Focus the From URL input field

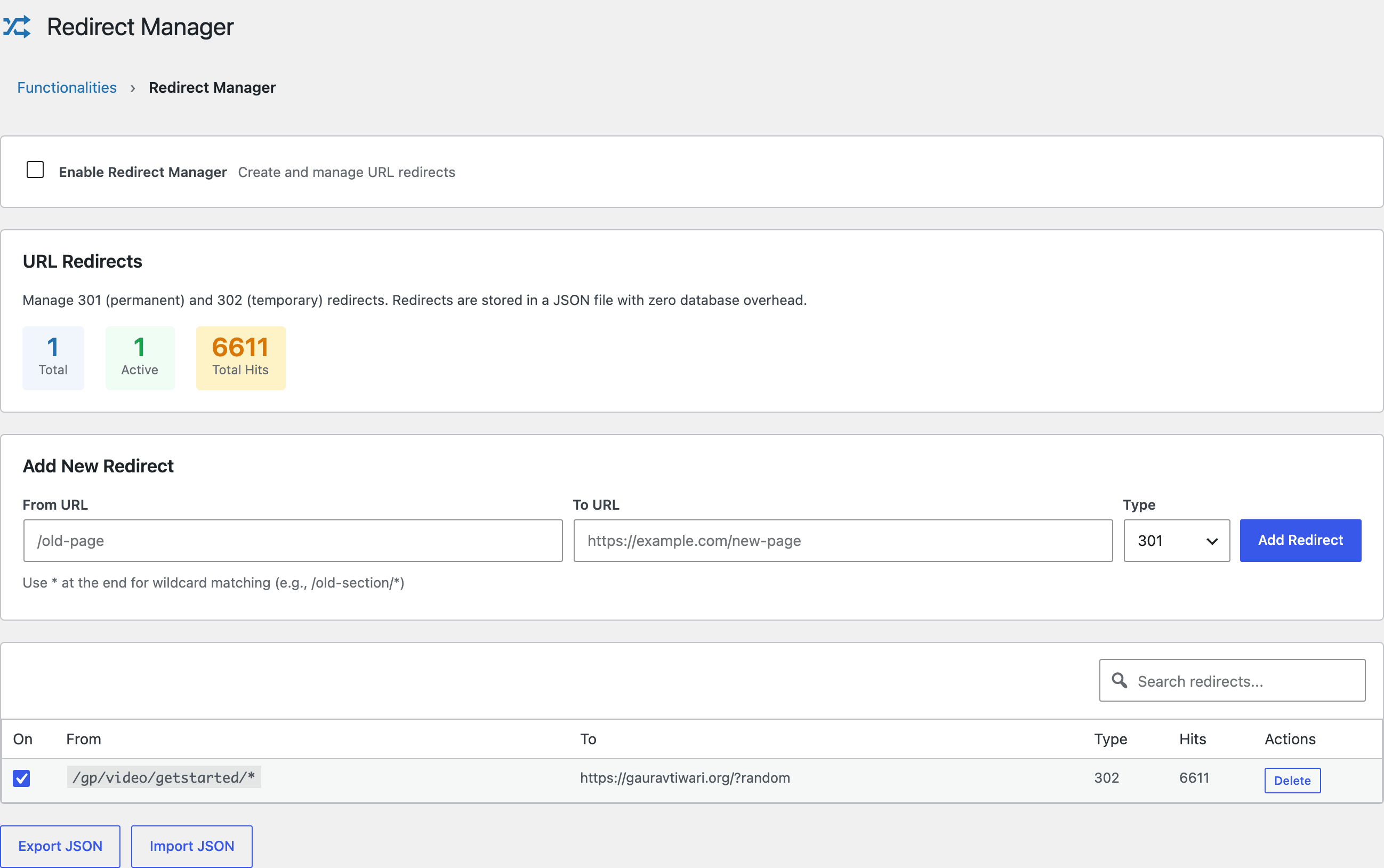pyautogui.click(x=293, y=541)
